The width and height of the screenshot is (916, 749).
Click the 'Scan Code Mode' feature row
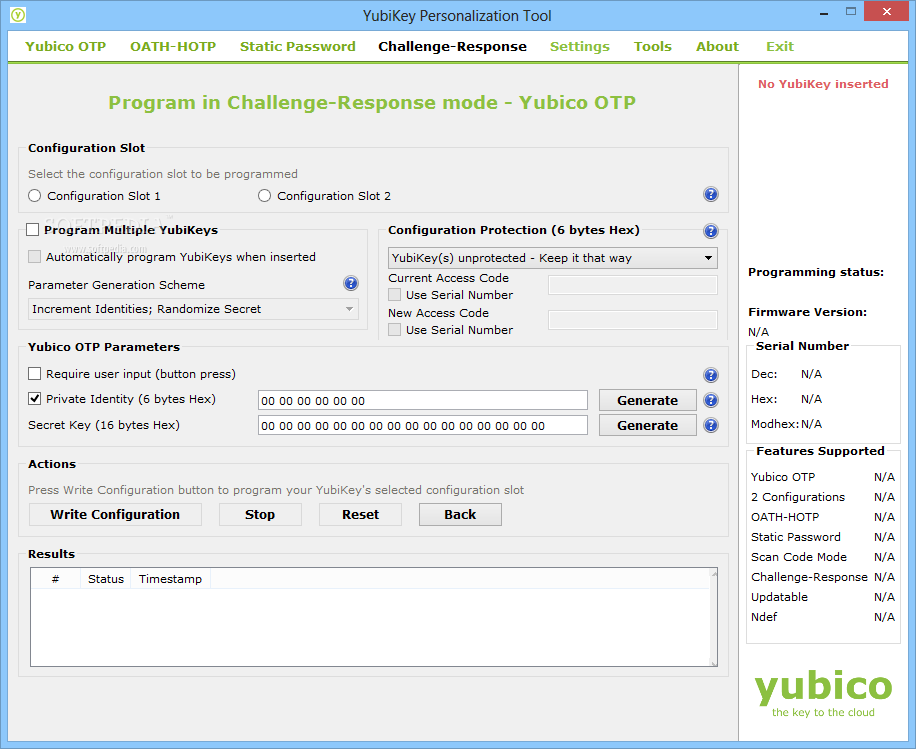click(x=823, y=557)
